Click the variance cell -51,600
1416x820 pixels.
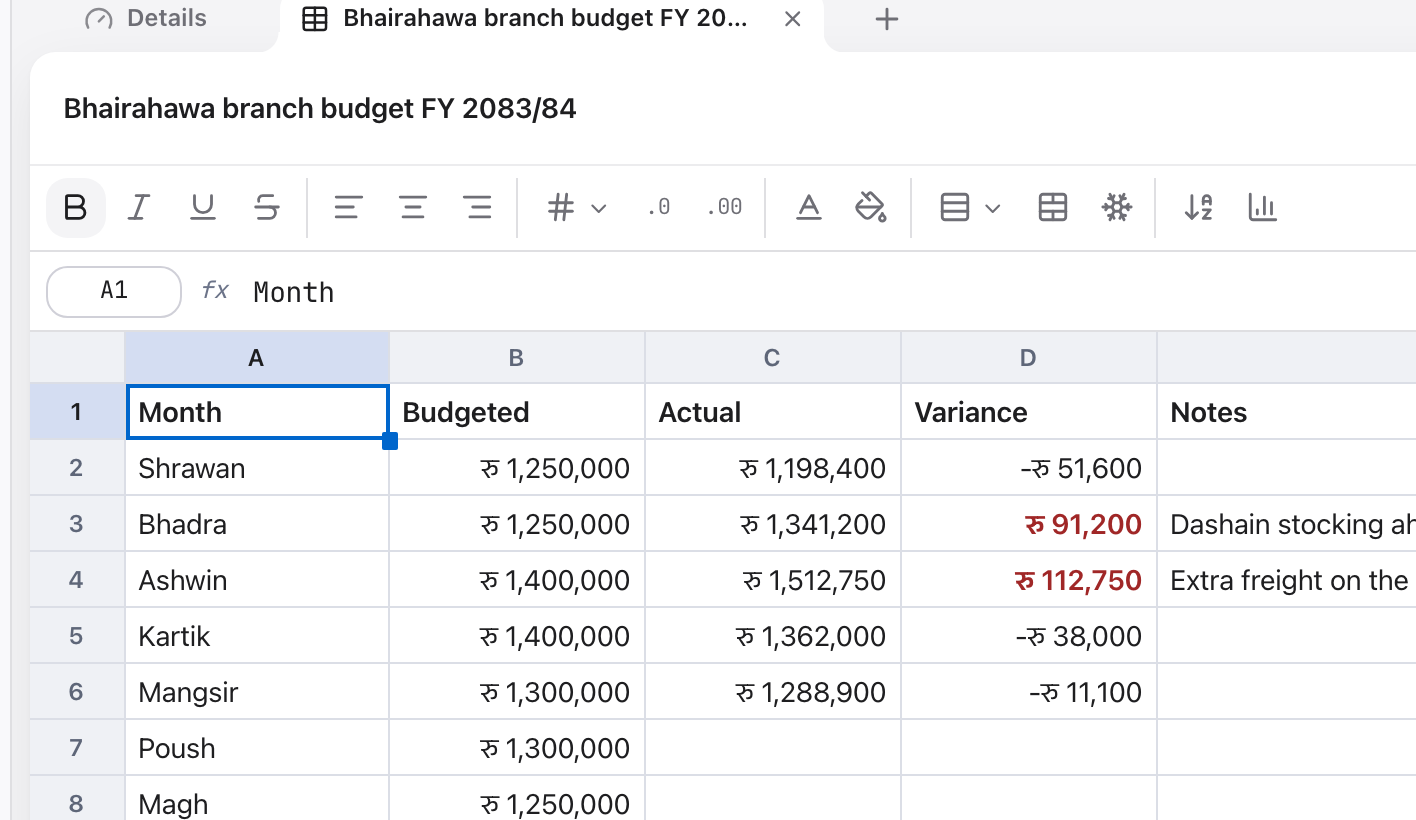coord(1029,468)
